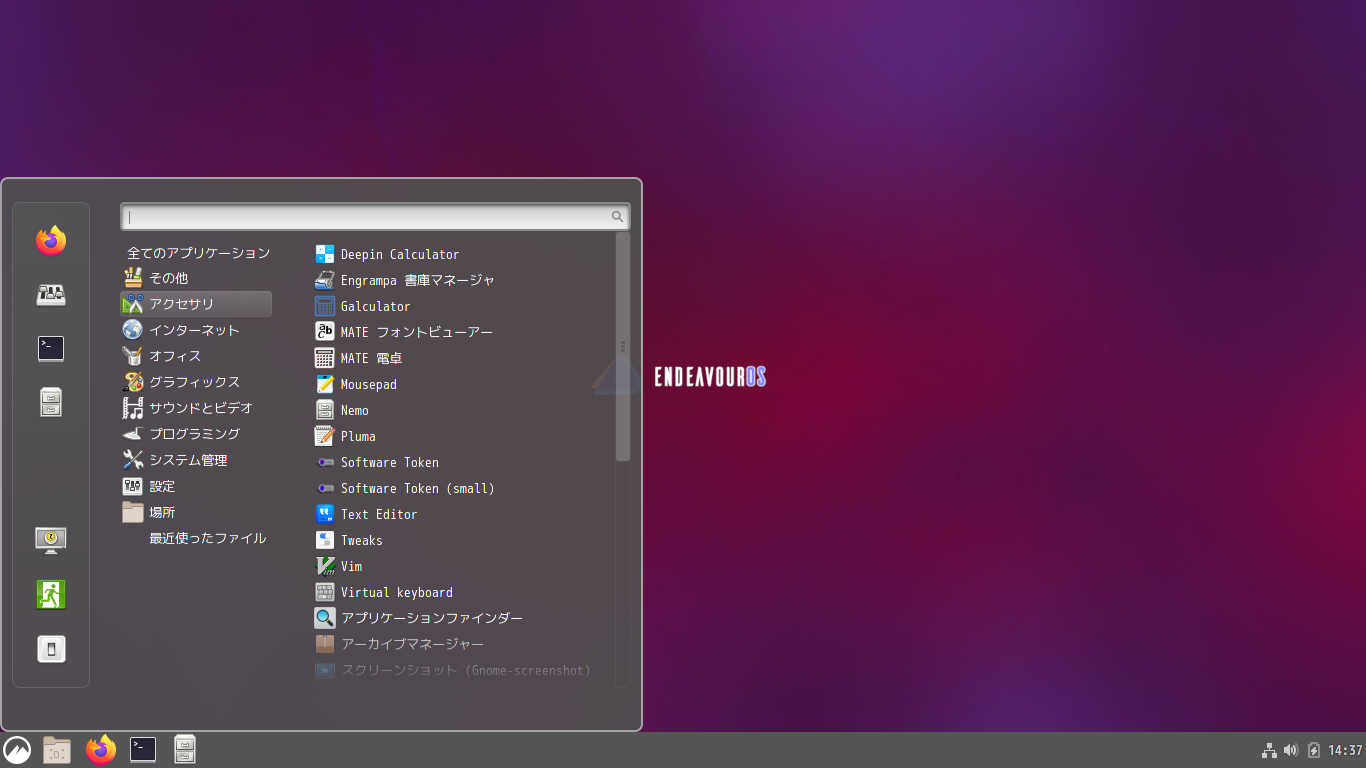The width and height of the screenshot is (1366, 768).
Task: Open the network status tray icon
Action: (1269, 750)
